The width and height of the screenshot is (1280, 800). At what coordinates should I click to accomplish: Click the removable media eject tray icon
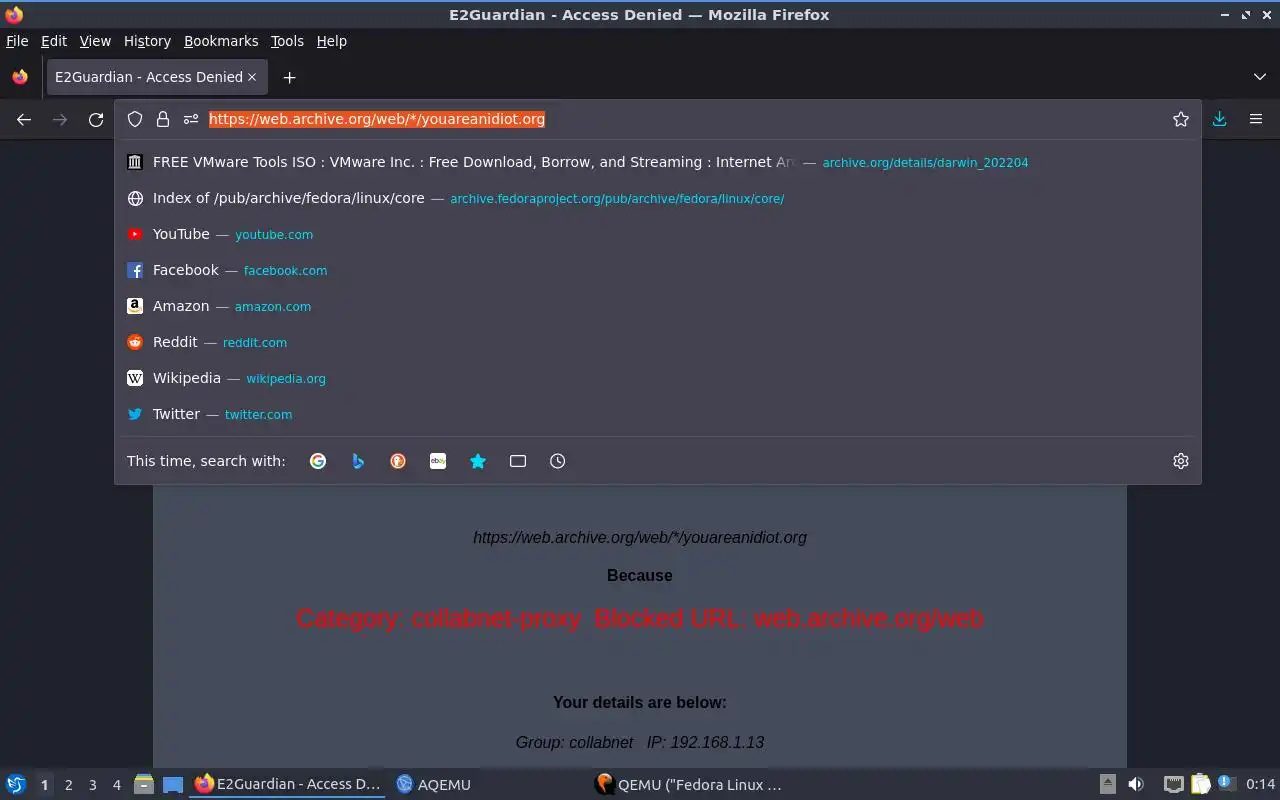(x=1108, y=785)
